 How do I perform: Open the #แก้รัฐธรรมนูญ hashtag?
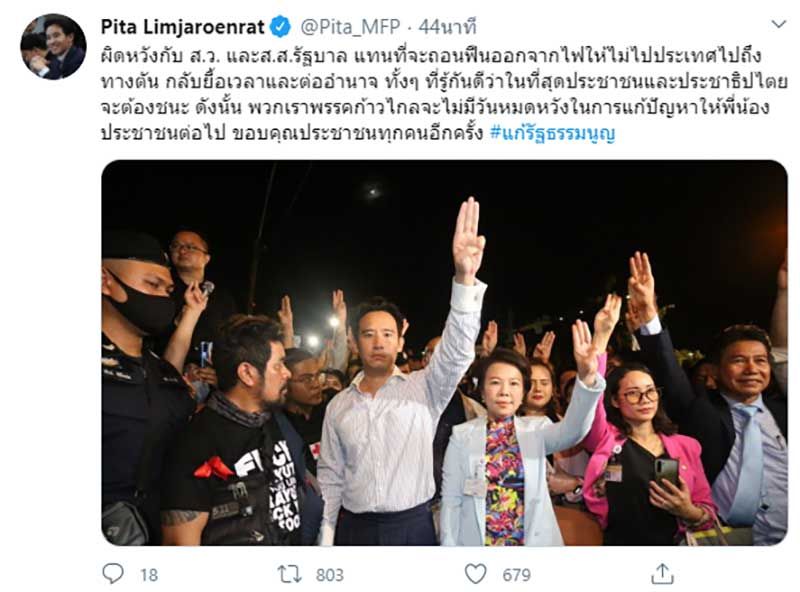click(553, 133)
